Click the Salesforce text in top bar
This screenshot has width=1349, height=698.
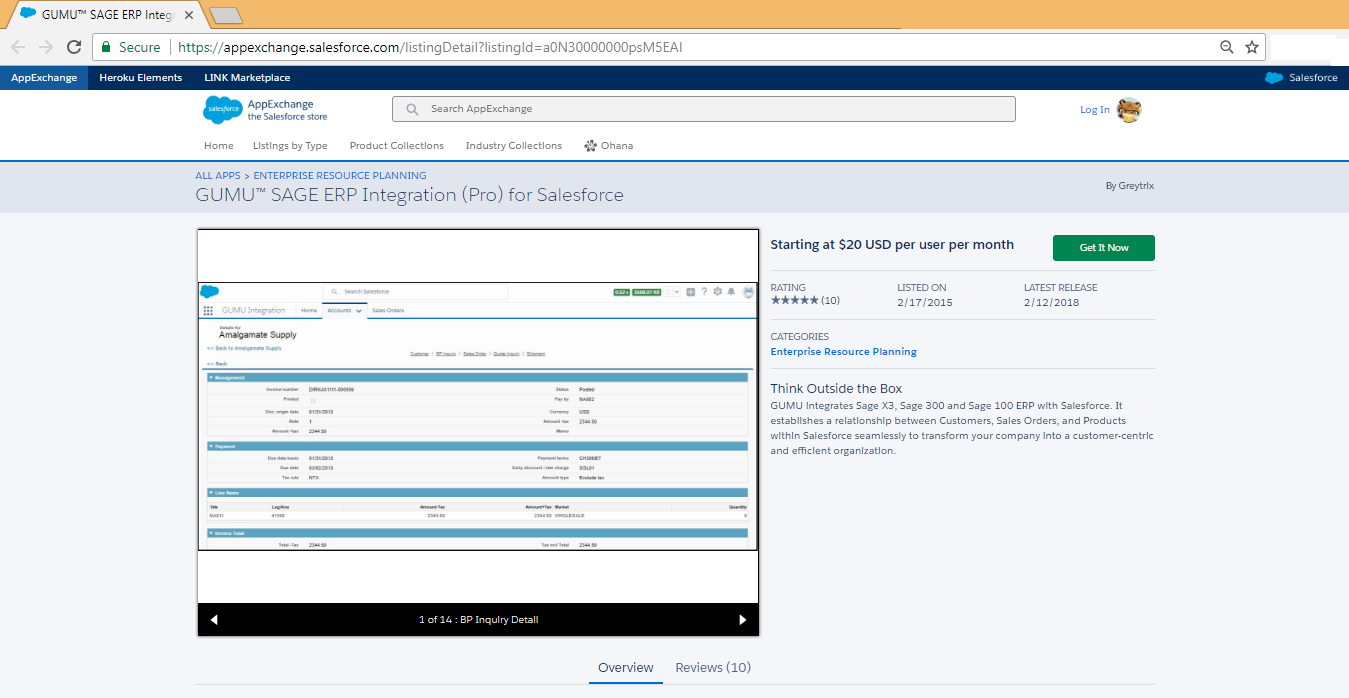(x=1313, y=78)
